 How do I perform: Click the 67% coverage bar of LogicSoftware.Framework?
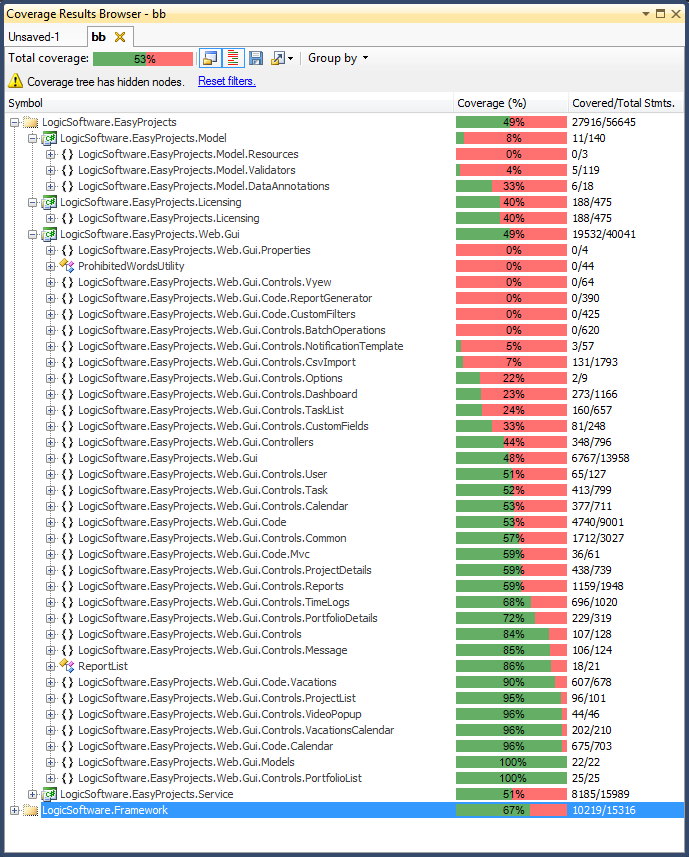511,810
